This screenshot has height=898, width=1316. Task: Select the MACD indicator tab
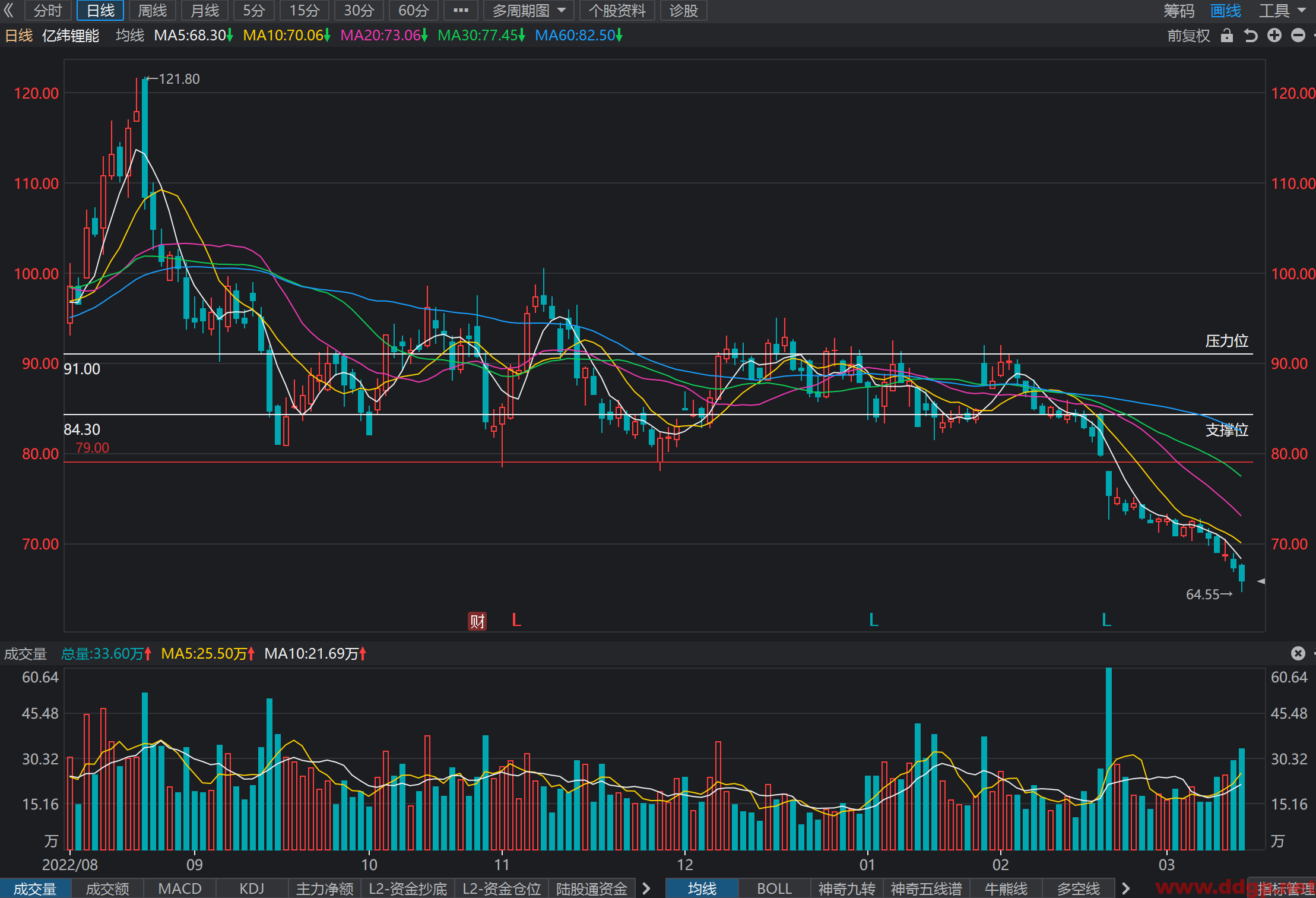pos(180,888)
